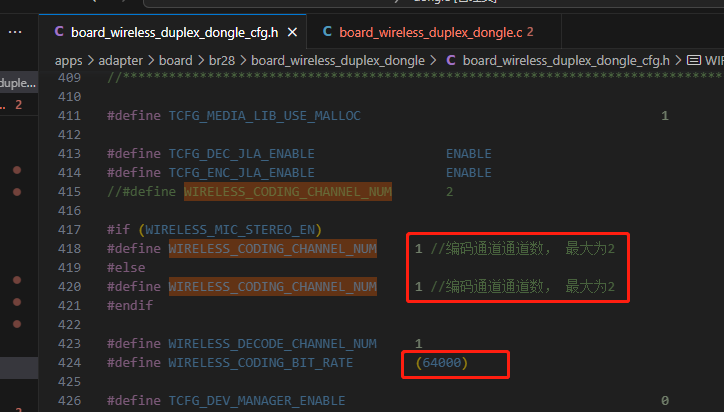Click the C file icon on cfg.h tab
The image size is (724, 412).
[59, 31]
